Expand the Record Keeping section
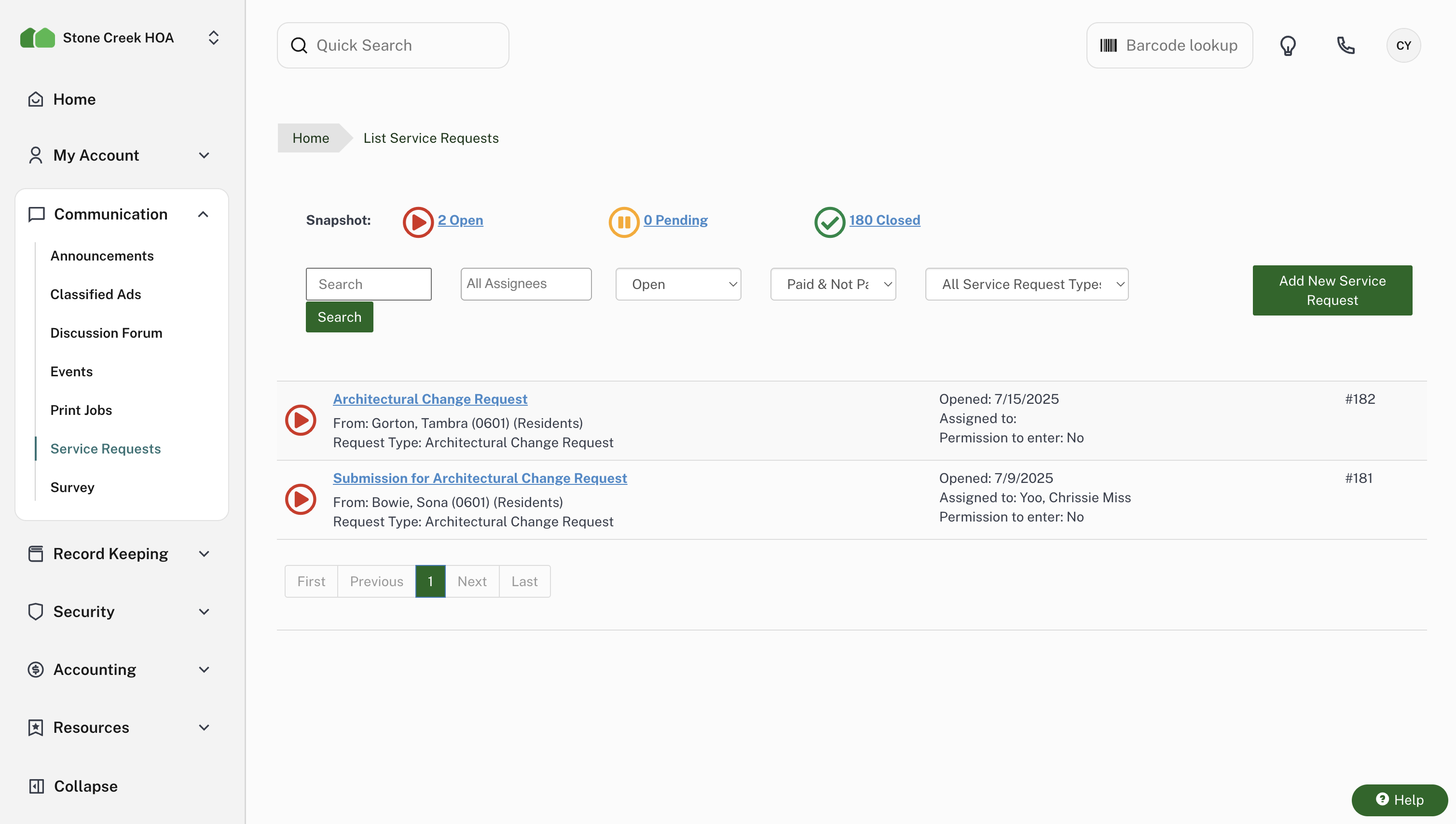 point(204,553)
